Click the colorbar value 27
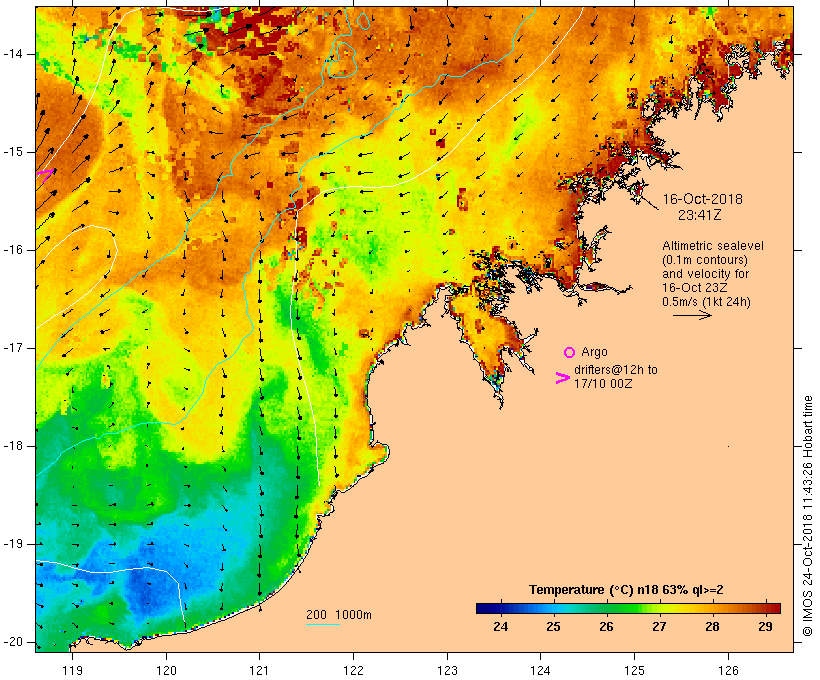The width and height of the screenshot is (820, 680). coord(659,626)
